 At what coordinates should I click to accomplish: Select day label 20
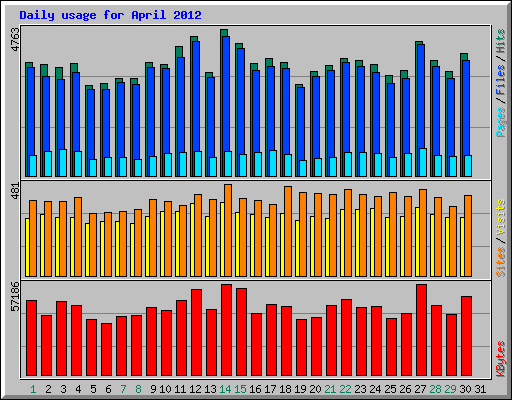[315, 389]
